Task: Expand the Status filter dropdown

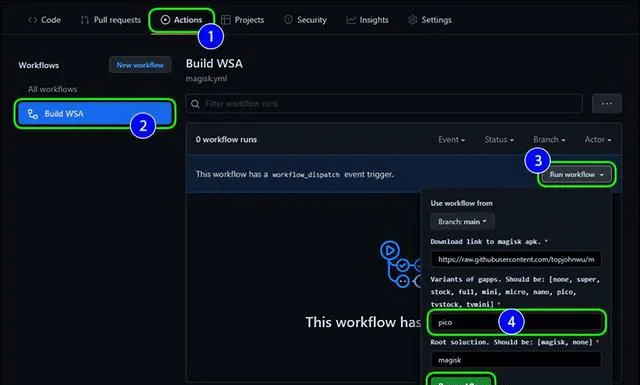Action: tap(499, 140)
